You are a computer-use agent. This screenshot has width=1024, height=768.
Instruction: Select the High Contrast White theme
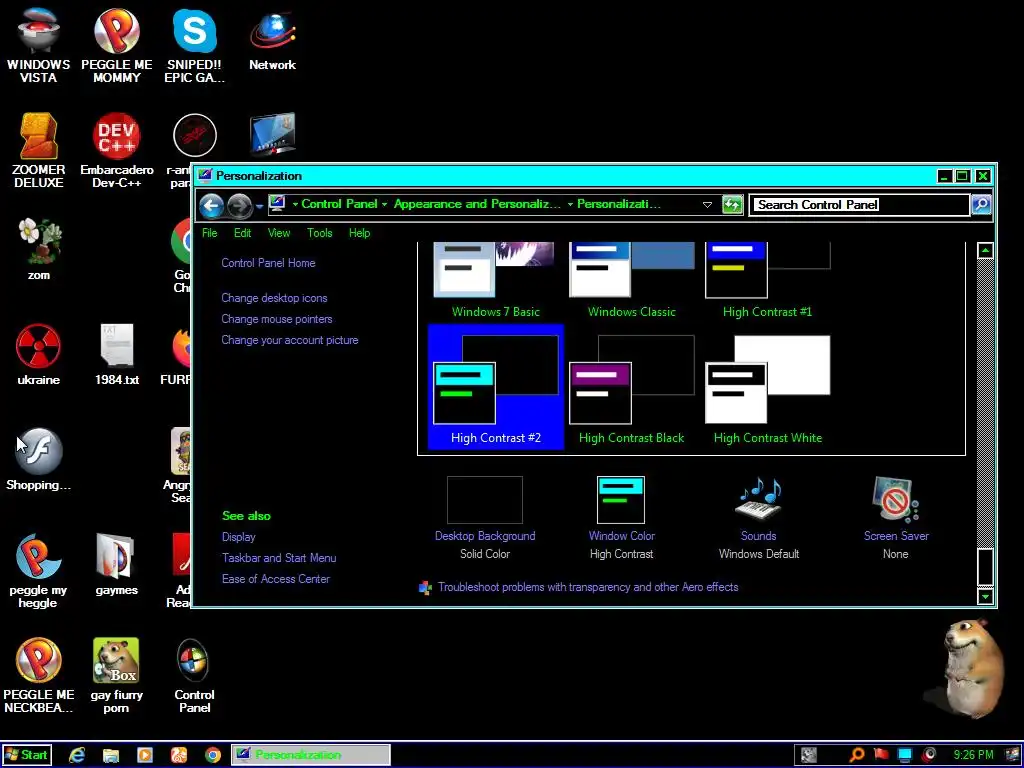click(x=767, y=387)
